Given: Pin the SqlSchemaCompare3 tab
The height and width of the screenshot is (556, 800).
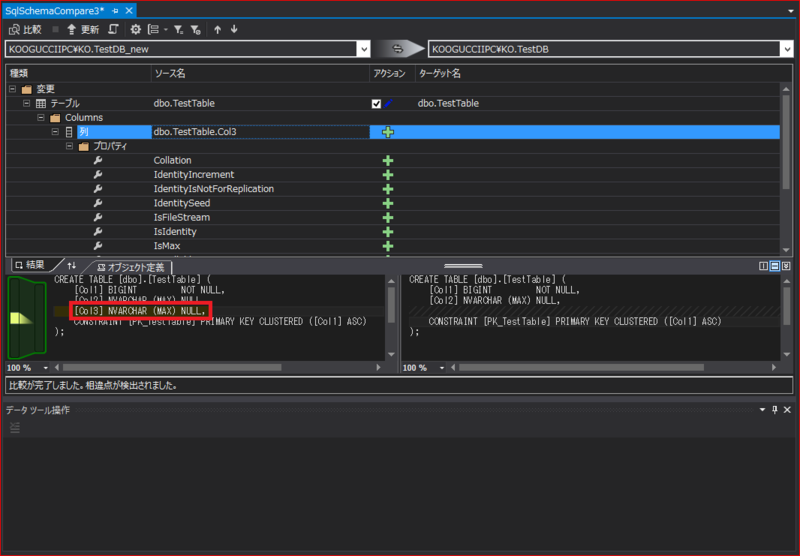Looking at the screenshot, I should click(x=115, y=11).
